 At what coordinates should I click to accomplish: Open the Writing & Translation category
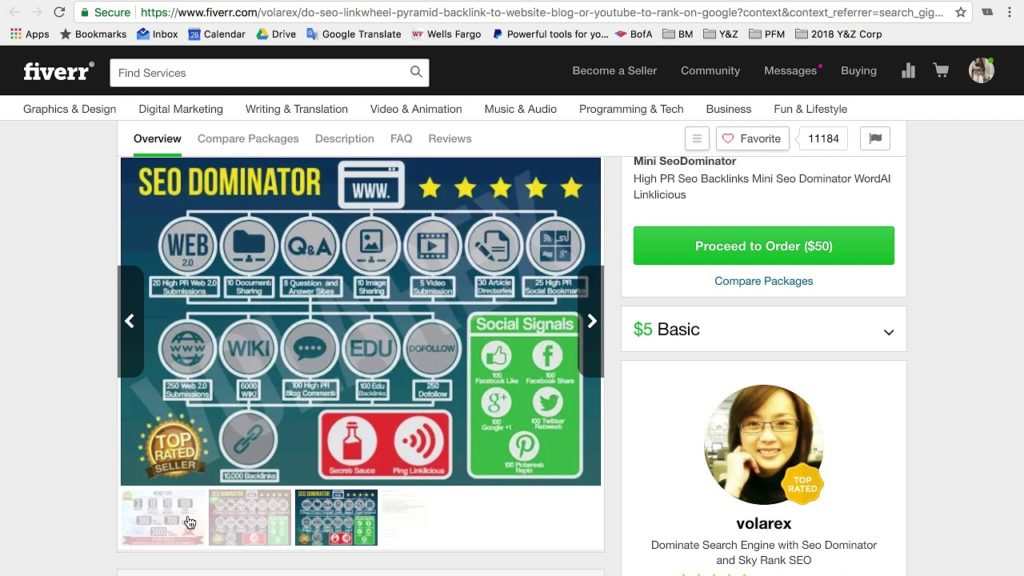296,109
